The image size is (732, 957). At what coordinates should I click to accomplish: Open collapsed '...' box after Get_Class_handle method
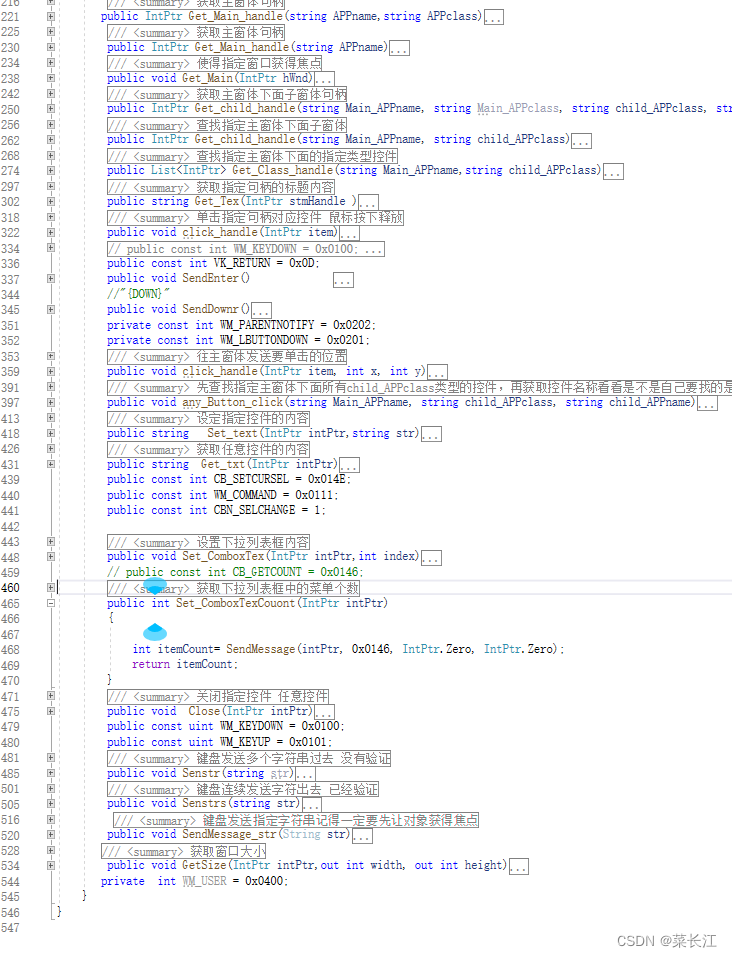[x=613, y=172]
